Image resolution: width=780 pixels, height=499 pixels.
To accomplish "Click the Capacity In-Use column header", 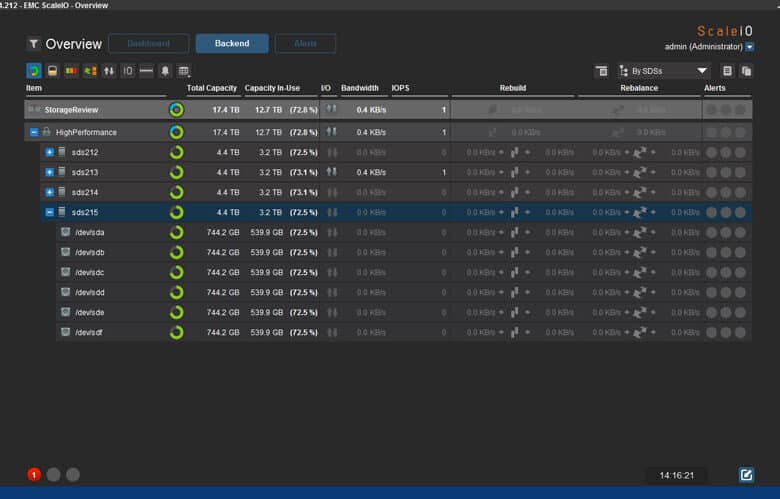I will coord(272,88).
